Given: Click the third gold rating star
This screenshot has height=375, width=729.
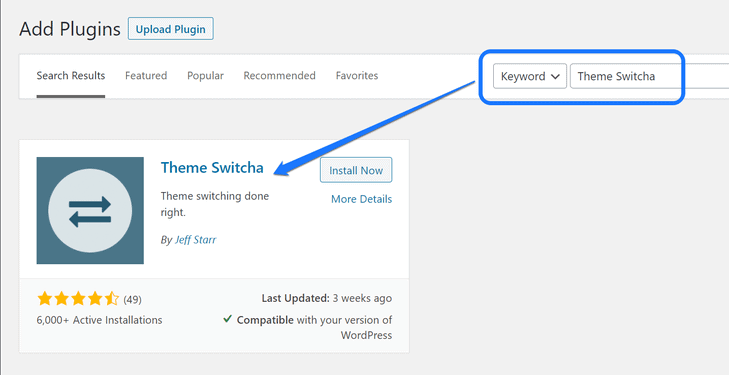Looking at the screenshot, I should click(78, 298).
